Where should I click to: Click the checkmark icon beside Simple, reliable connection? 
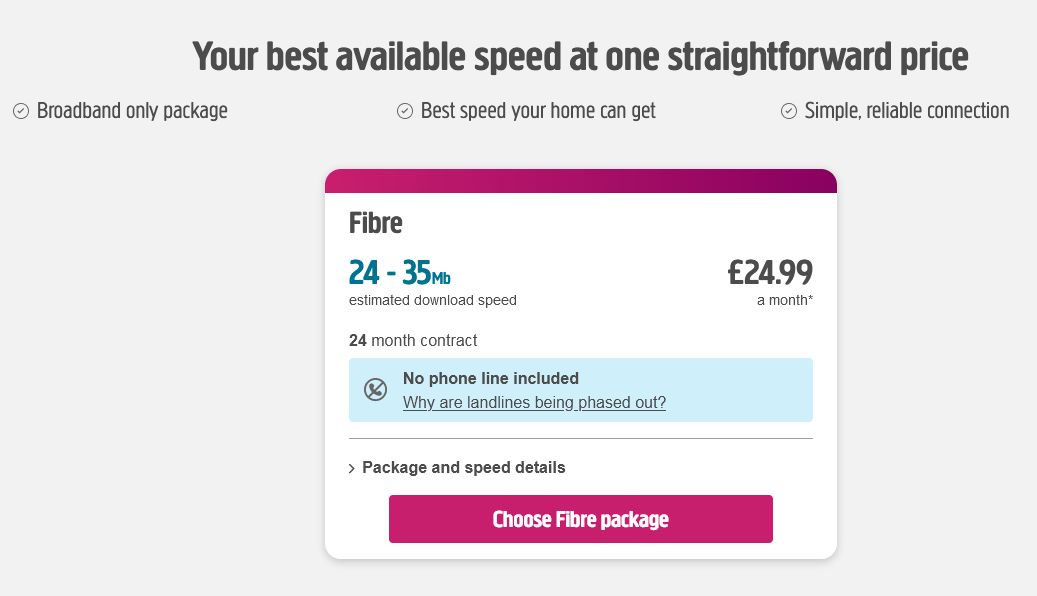click(788, 110)
